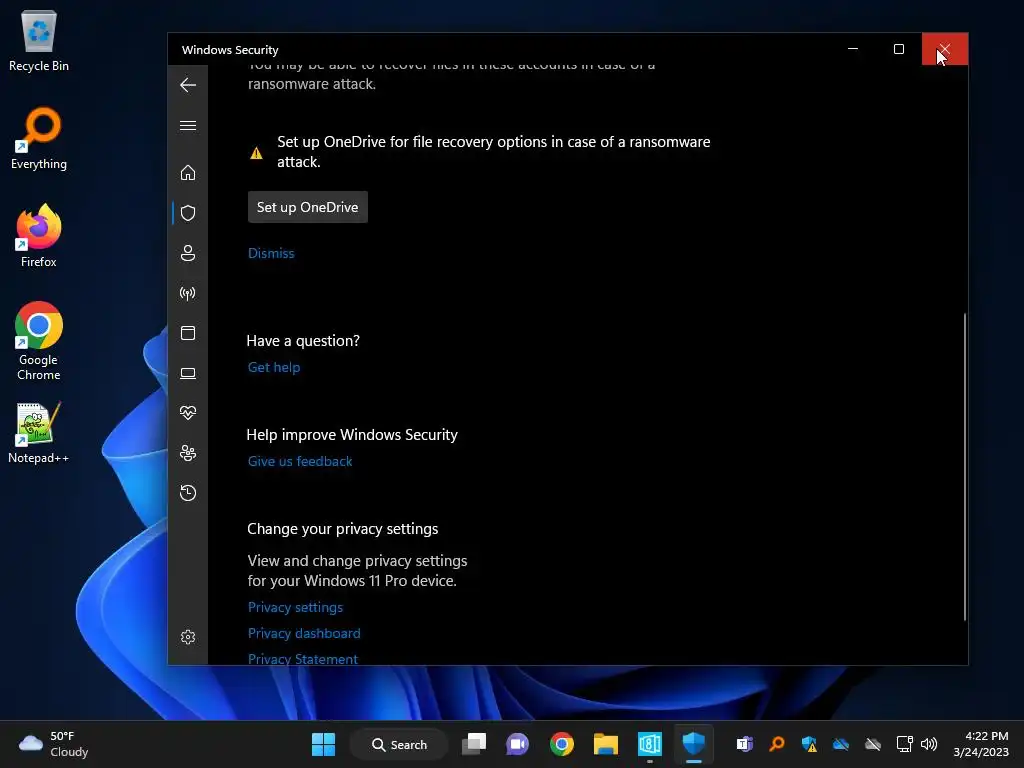This screenshot has width=1024, height=768.
Task: Open the Privacy dashboard link
Action: (304, 633)
